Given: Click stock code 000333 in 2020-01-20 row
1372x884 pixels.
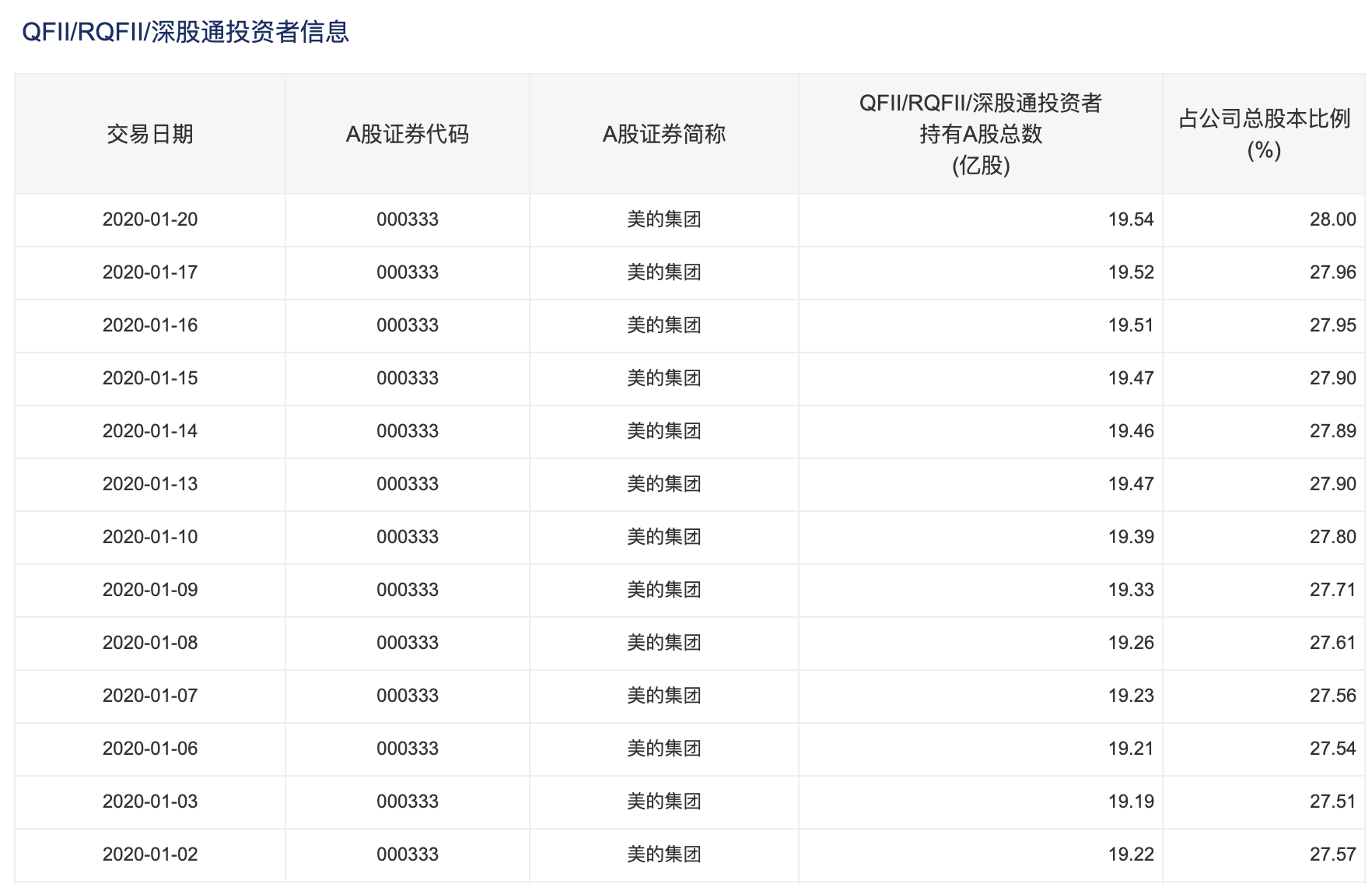Looking at the screenshot, I should (408, 219).
